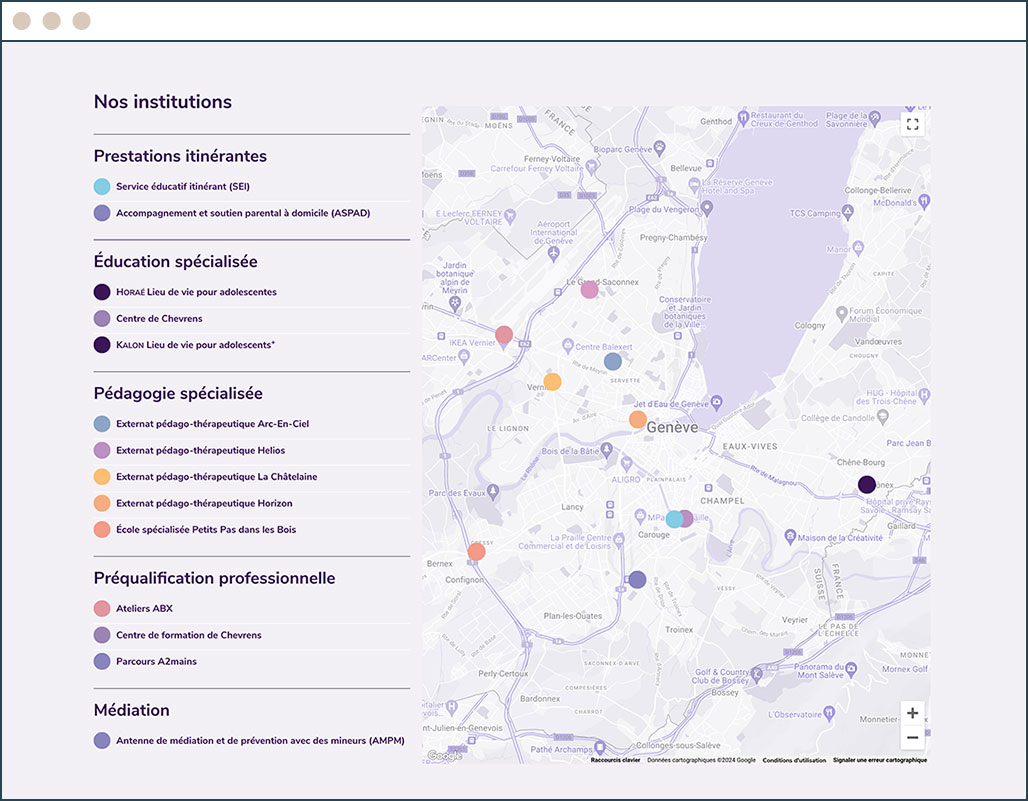Click the Parcours A2mains entry
Viewport: 1028px width, 801px height.
point(156,661)
